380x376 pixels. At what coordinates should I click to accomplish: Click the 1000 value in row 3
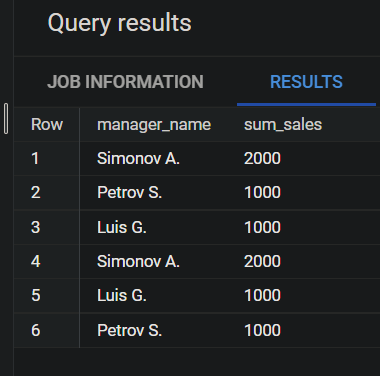click(x=262, y=227)
